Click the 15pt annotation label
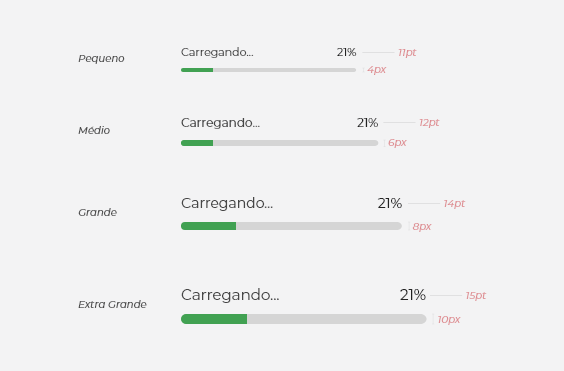Image resolution: width=564 pixels, height=371 pixels. pos(476,296)
